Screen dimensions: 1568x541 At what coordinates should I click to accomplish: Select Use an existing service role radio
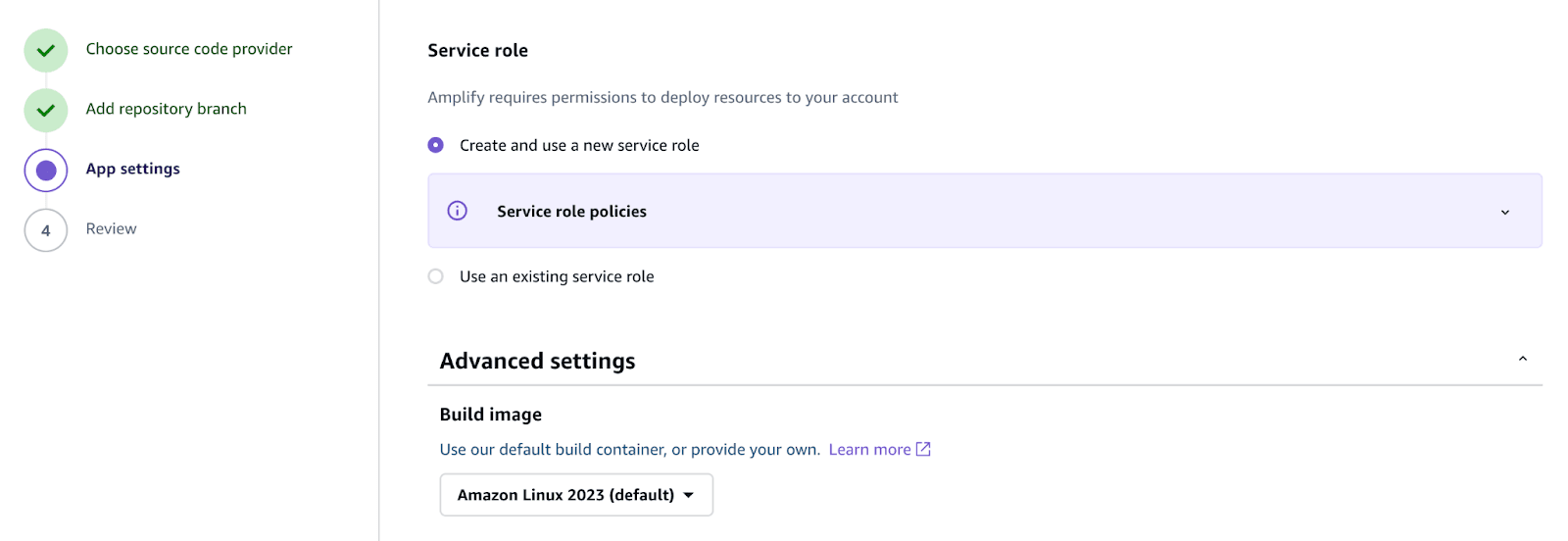pyautogui.click(x=436, y=276)
